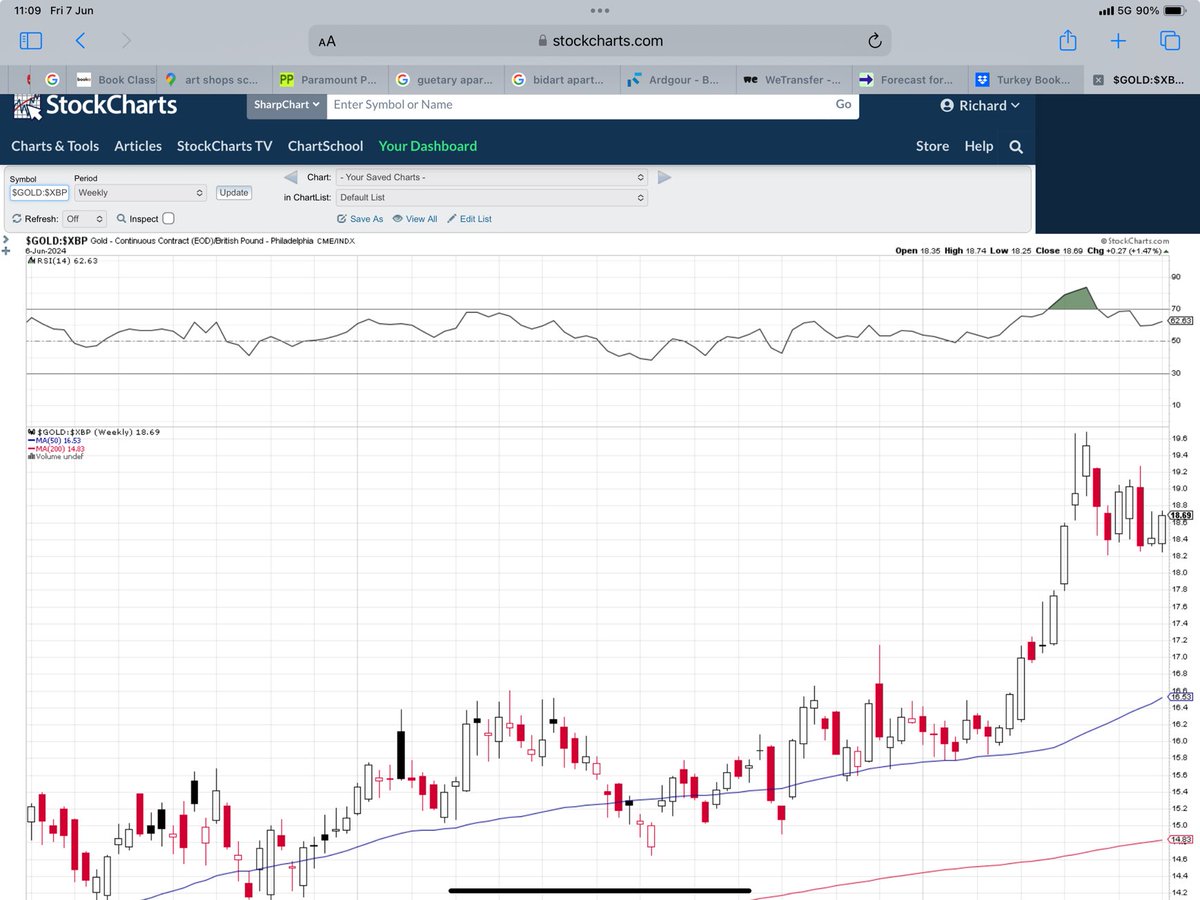
Task: Open the Help page
Action: [979, 146]
